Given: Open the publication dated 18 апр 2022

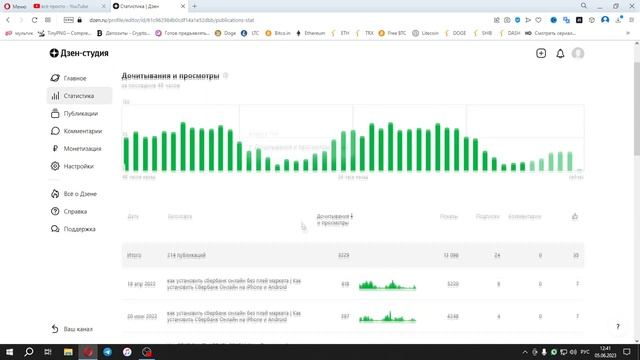Looking at the screenshot, I should [x=234, y=284].
